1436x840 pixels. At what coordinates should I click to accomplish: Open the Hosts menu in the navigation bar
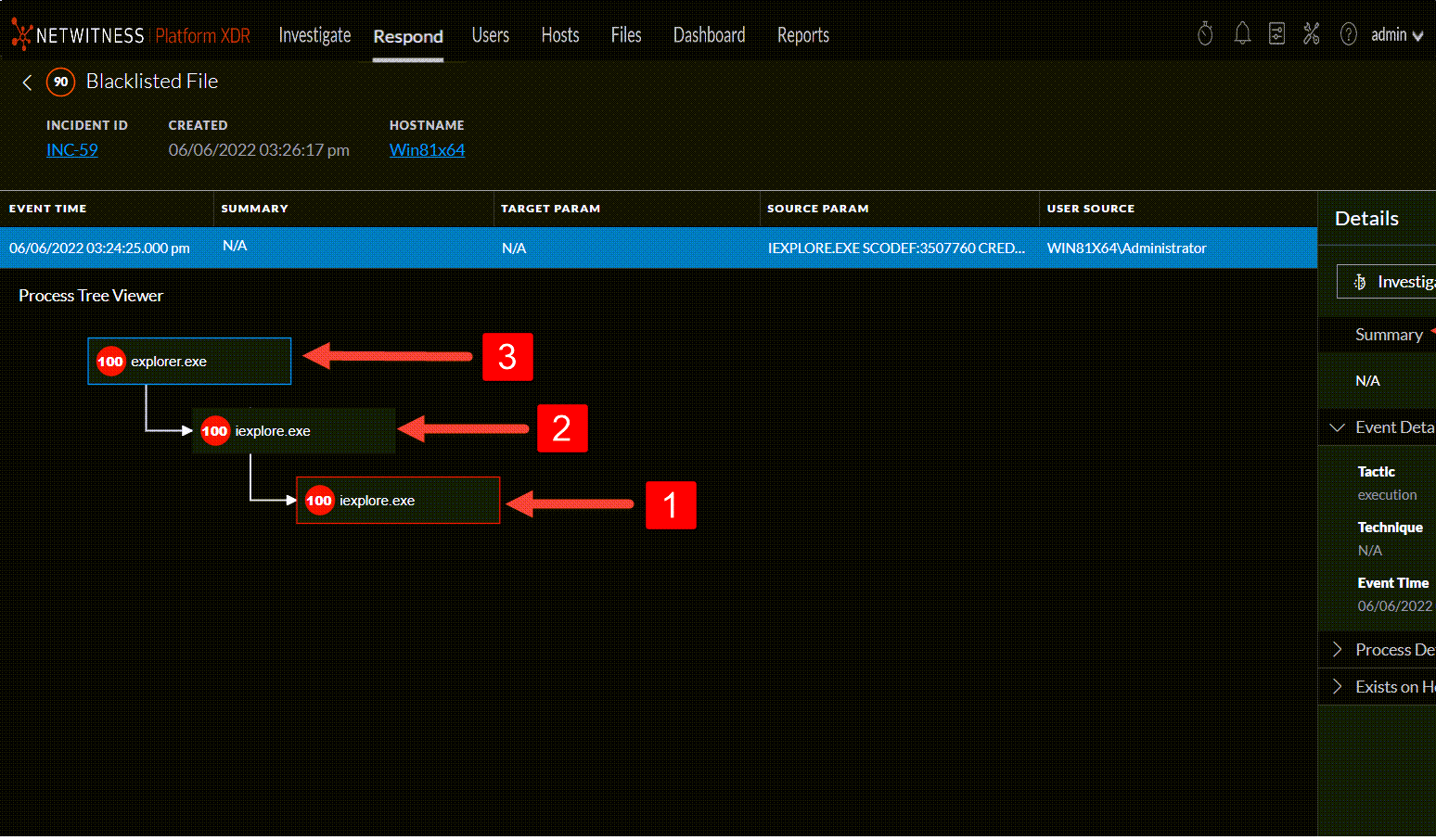click(x=559, y=34)
